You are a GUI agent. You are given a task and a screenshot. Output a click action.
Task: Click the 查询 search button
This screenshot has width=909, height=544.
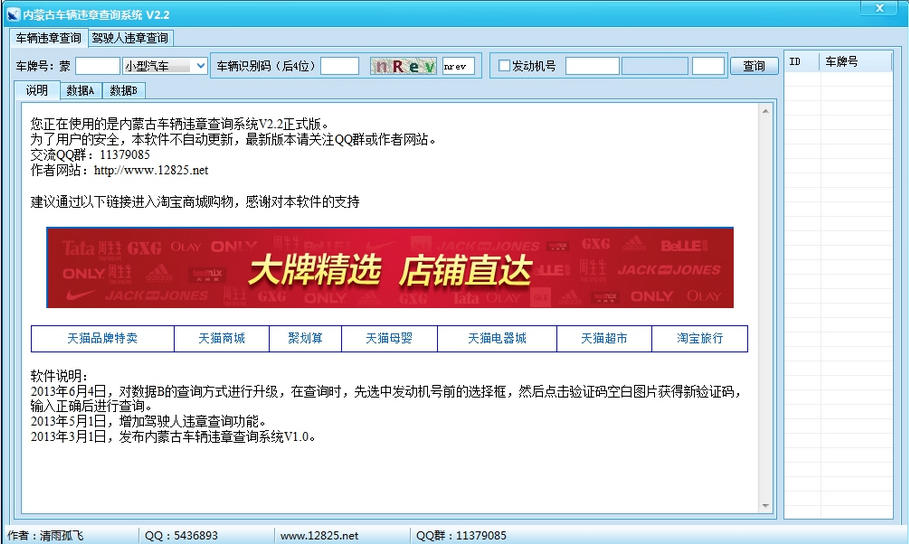click(754, 66)
